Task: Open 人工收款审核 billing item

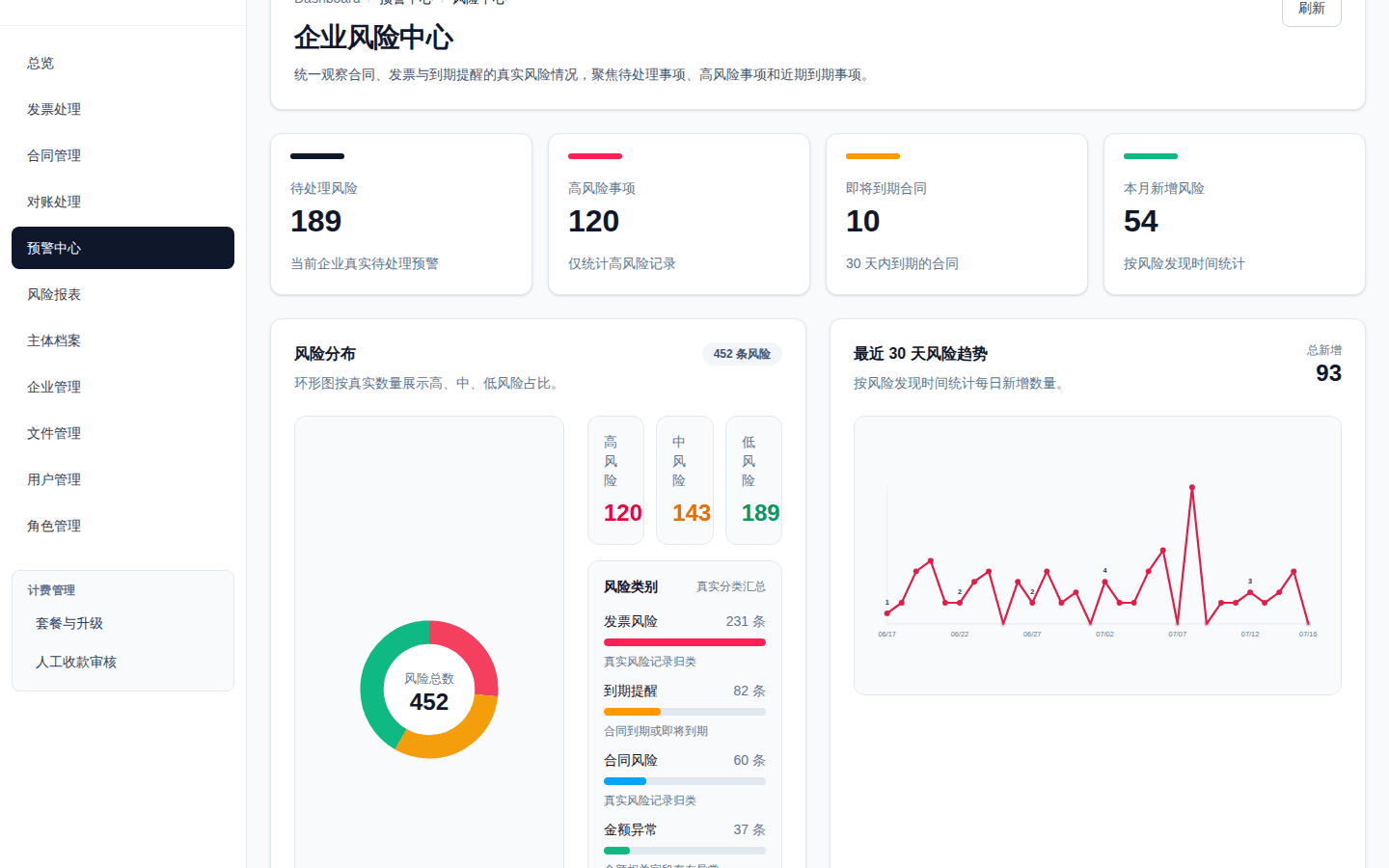Action: 123,662
